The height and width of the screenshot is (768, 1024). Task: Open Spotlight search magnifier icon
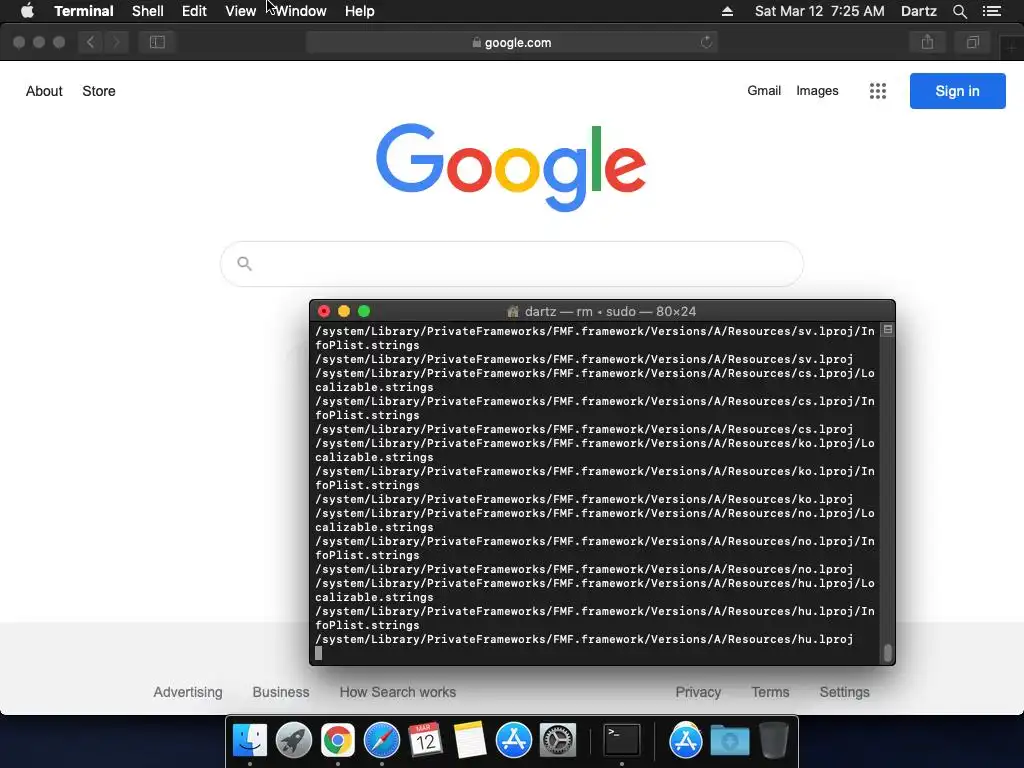pos(959,11)
